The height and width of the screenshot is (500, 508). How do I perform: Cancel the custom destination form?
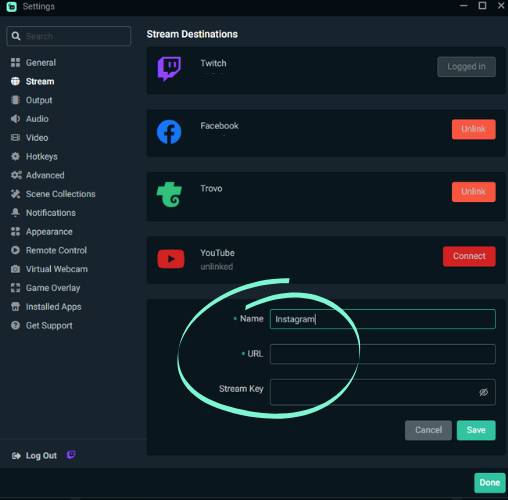(428, 430)
